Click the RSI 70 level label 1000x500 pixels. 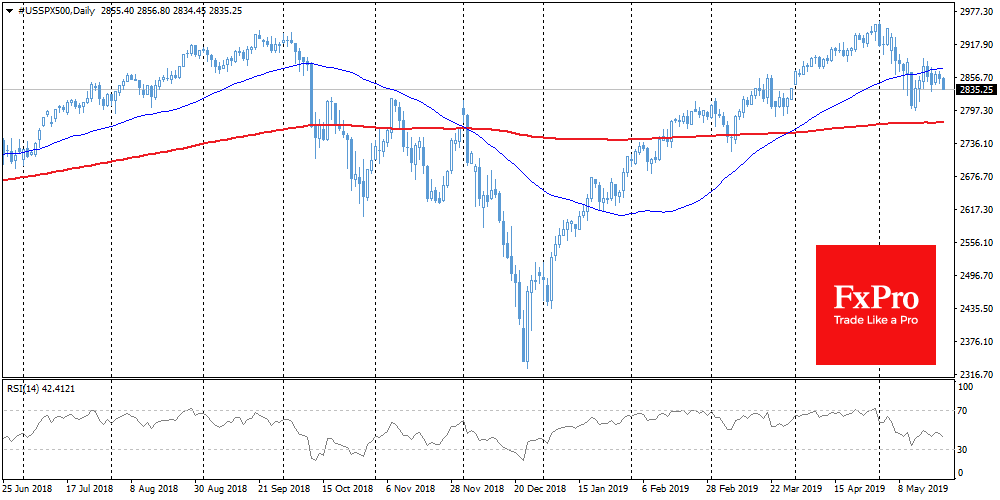[x=961, y=410]
